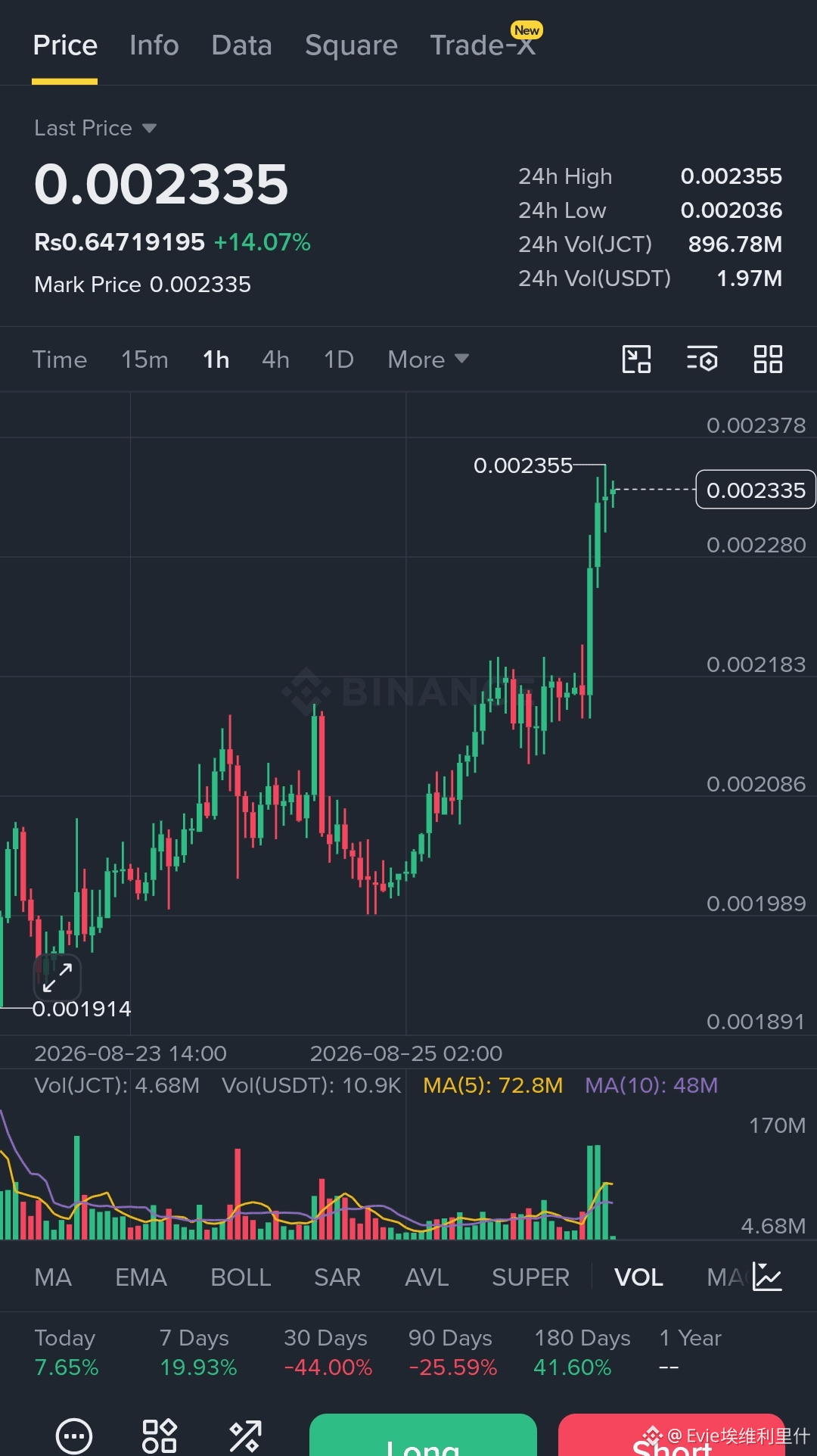
Task: Open the Square tab
Action: pos(352,45)
